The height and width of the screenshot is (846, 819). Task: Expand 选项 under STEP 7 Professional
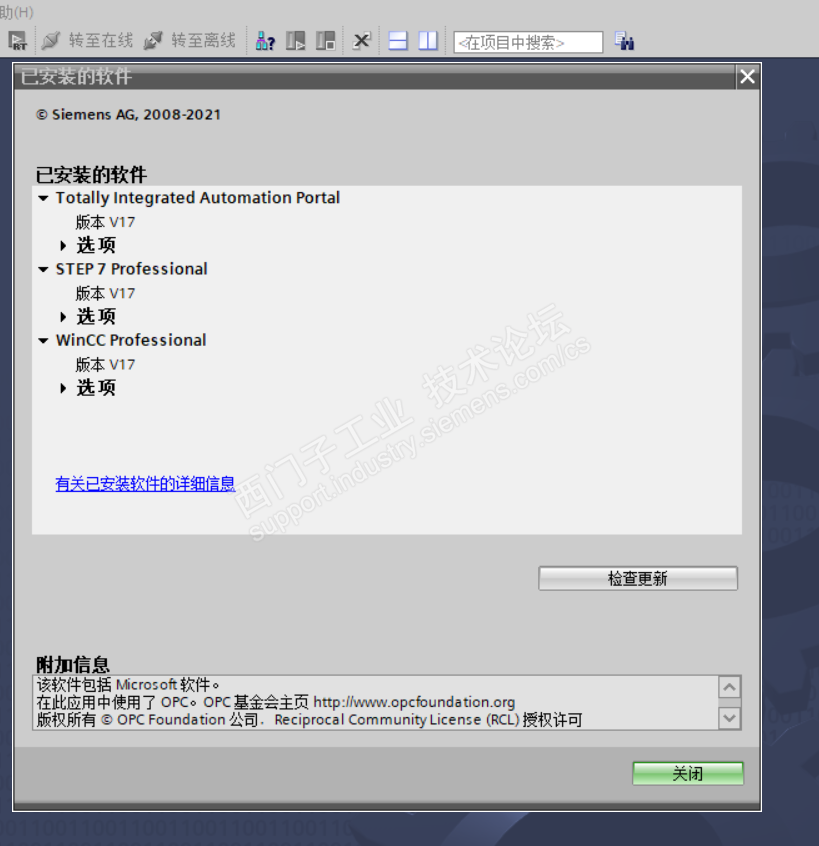click(x=63, y=317)
